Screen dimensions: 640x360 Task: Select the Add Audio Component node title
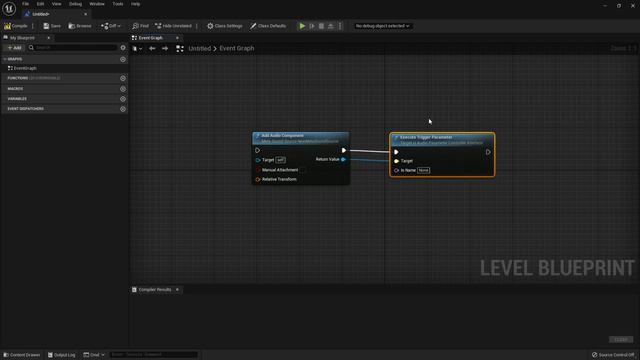pyautogui.click(x=282, y=136)
